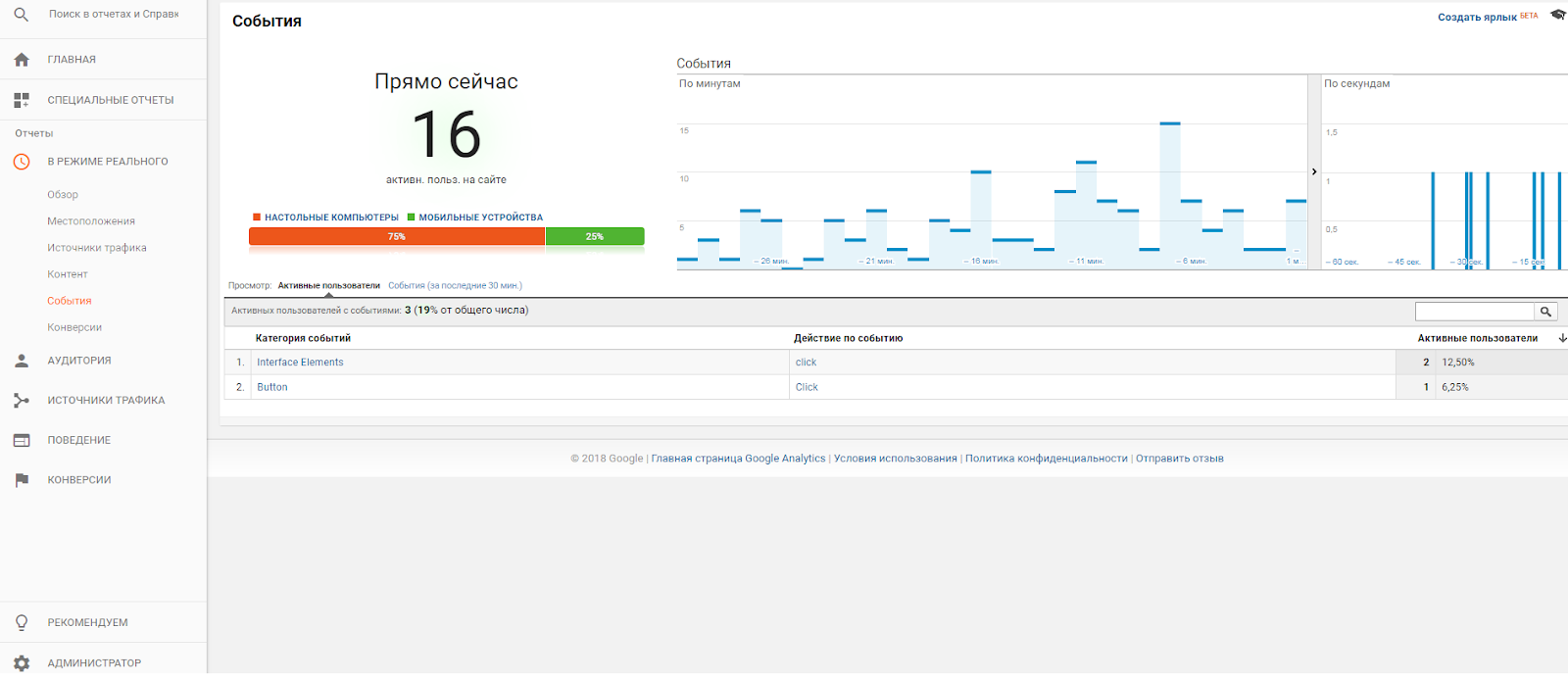This screenshot has height=680, width=1568.
Task: Click the Специальные отчеты dashboard icon
Action: 22,100
